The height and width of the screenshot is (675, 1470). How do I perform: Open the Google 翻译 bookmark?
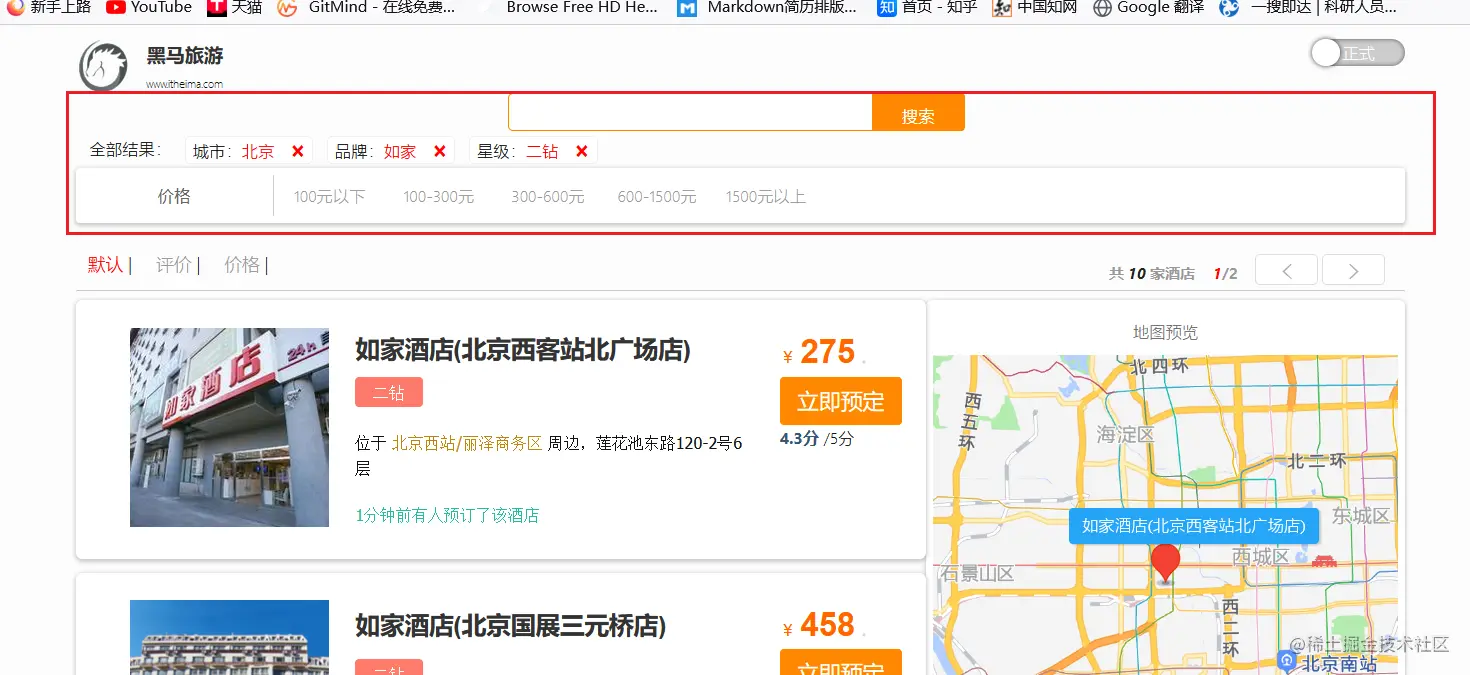click(x=1148, y=7)
